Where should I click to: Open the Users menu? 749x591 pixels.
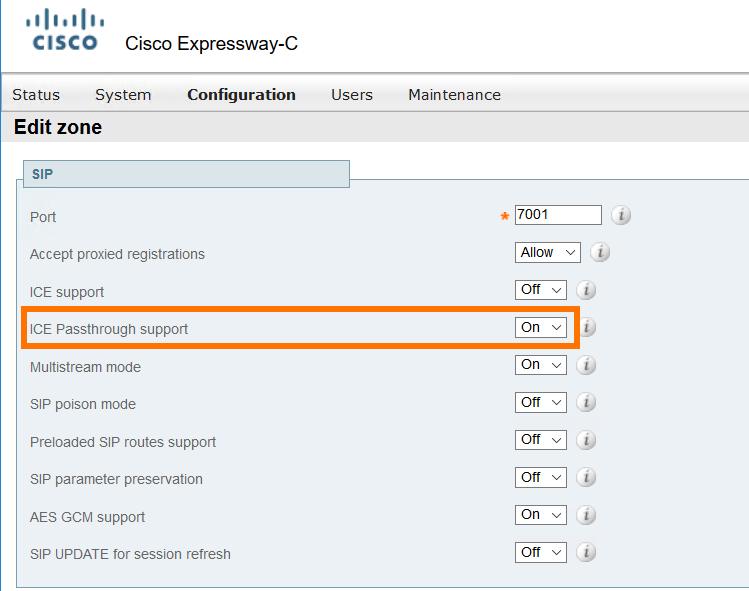[352, 95]
